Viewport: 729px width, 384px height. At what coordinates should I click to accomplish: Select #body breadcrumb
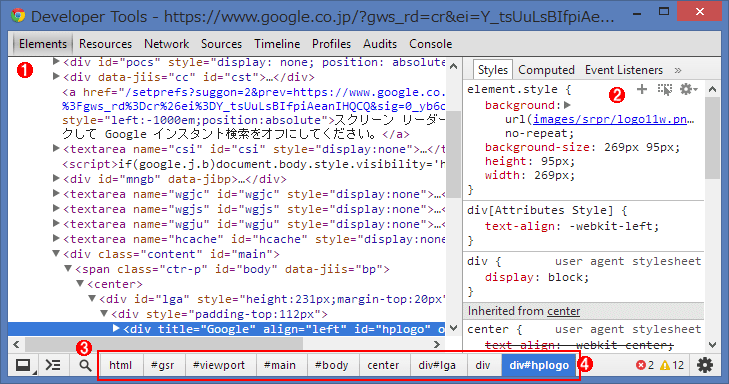[331, 365]
